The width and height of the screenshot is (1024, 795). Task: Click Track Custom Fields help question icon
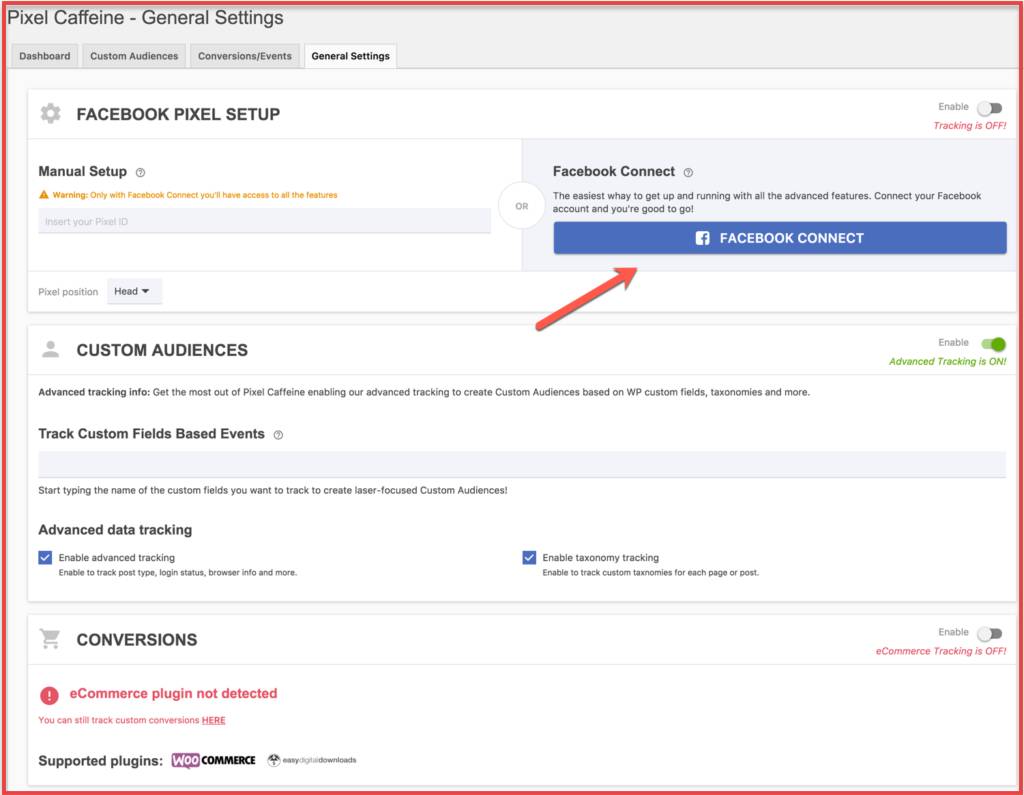pos(278,435)
